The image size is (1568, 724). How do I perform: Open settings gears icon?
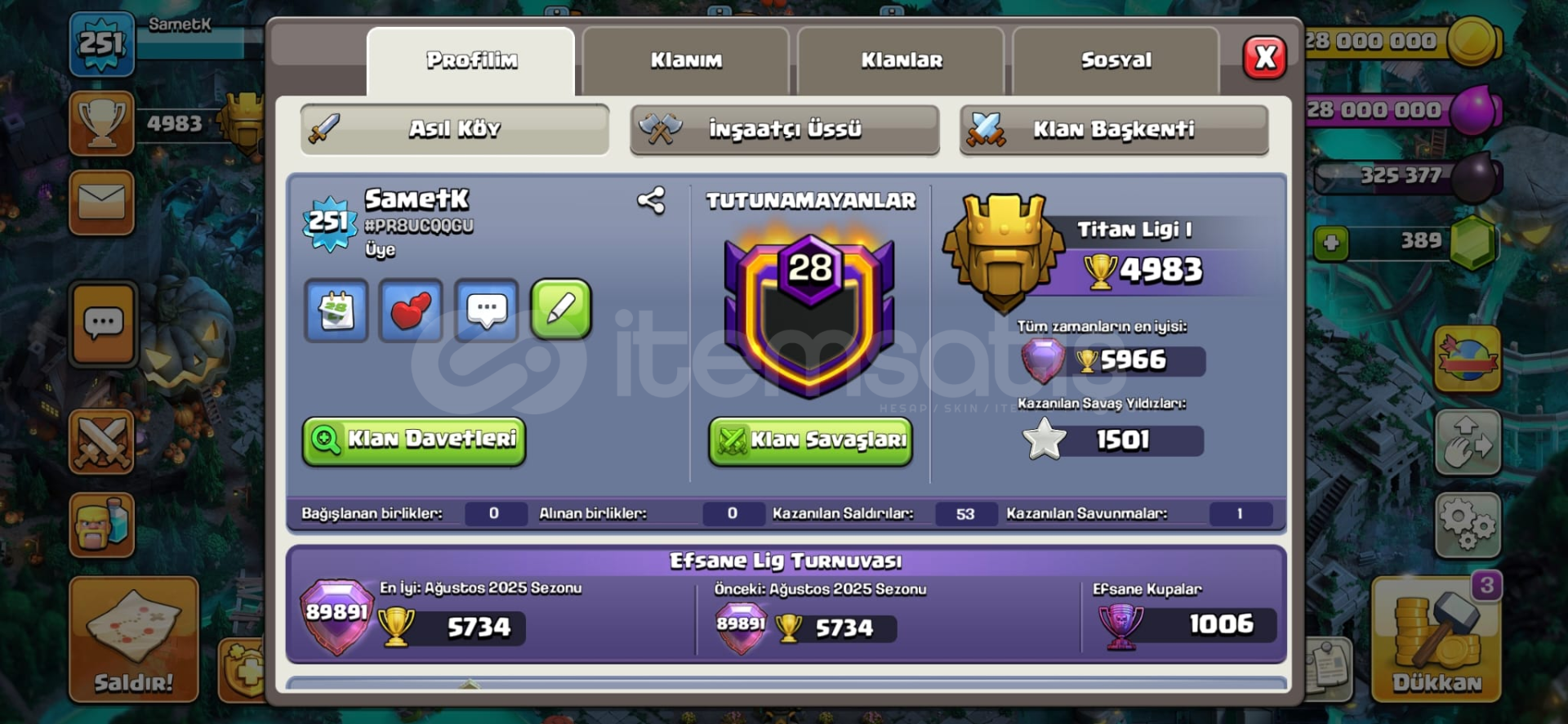[1468, 525]
